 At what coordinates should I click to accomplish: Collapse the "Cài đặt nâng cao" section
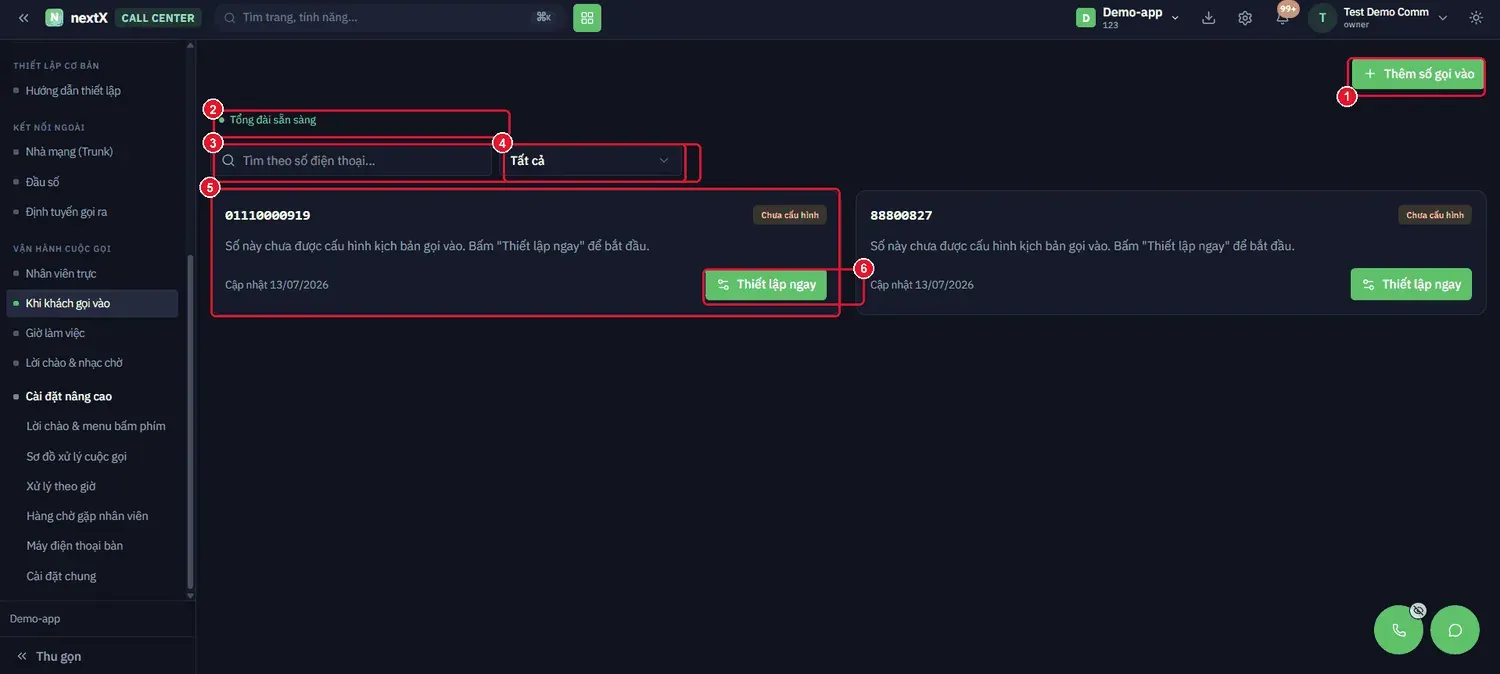(x=69, y=396)
